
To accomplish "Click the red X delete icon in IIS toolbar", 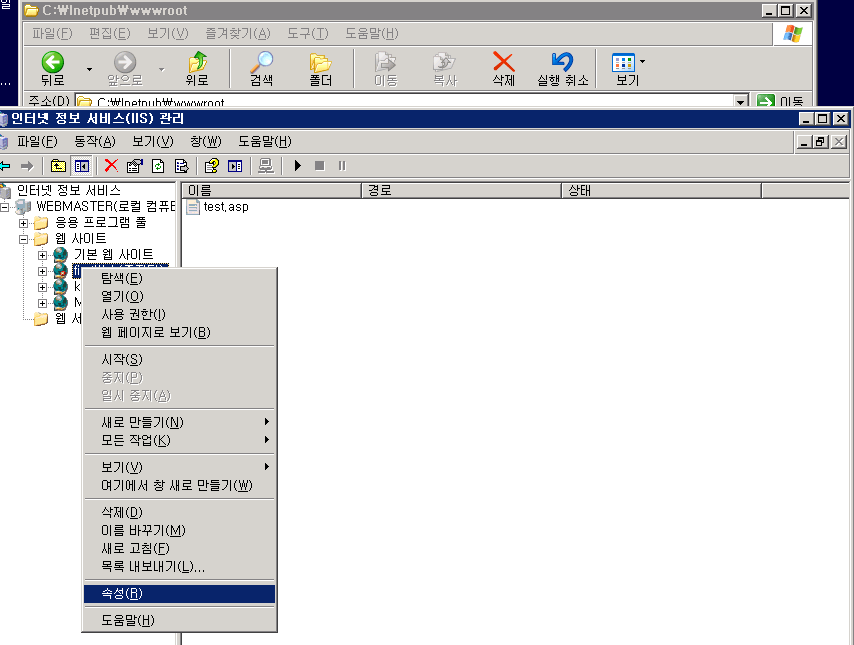I will pyautogui.click(x=111, y=166).
